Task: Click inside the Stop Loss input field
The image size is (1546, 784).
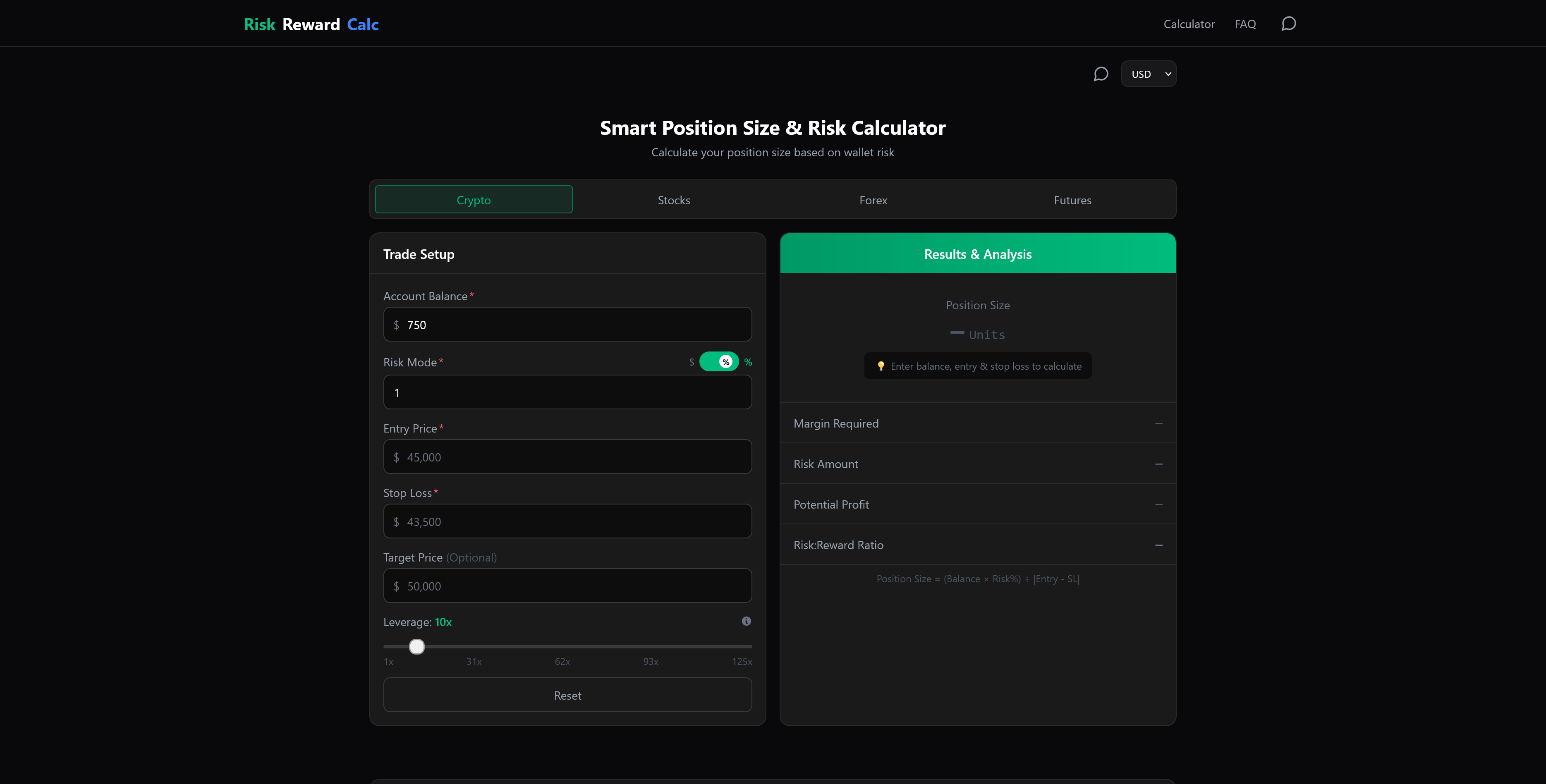Action: (x=567, y=521)
